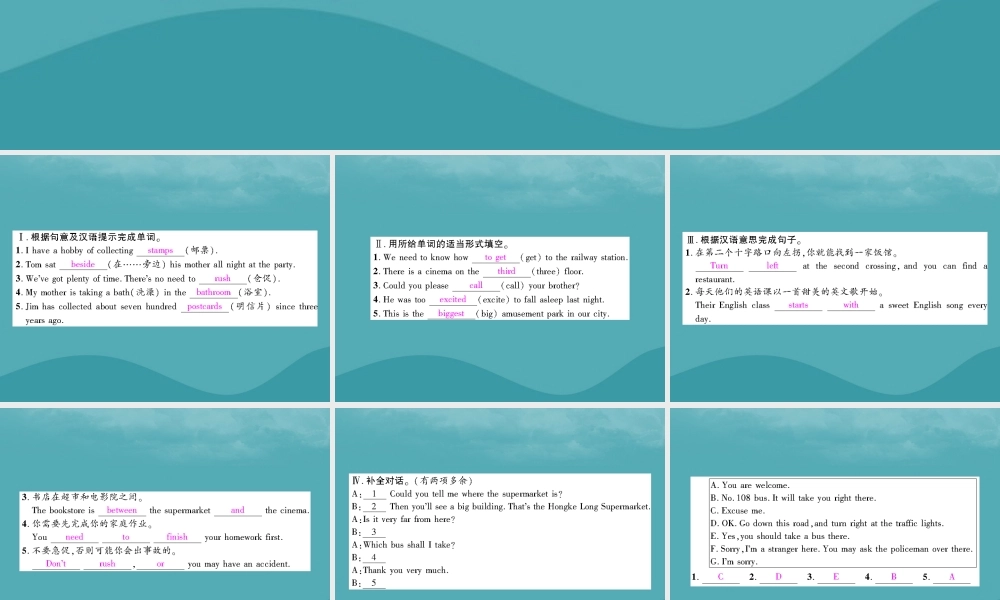Click the pink answer 'beside'
This screenshot has width=1000, height=600.
(x=83, y=264)
